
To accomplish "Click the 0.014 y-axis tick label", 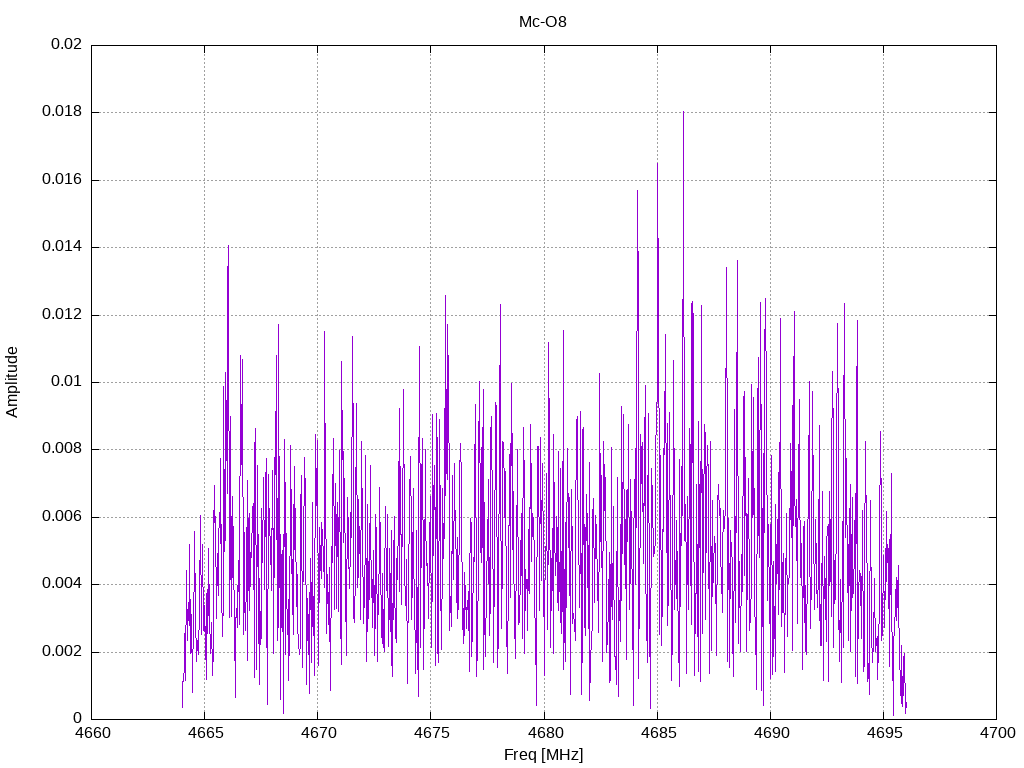I will [62, 247].
